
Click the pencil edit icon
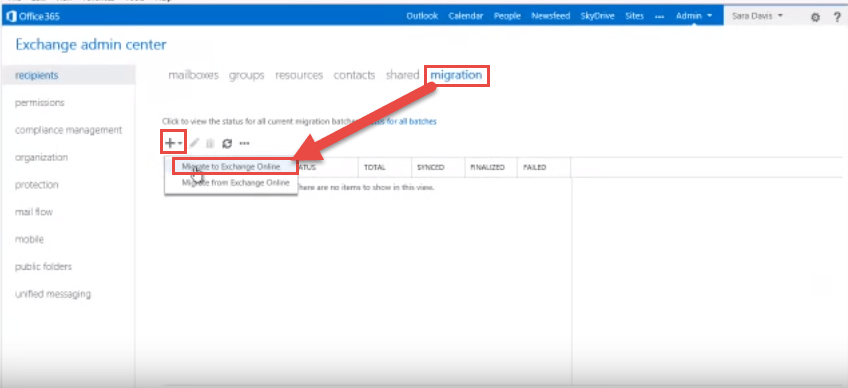click(195, 143)
